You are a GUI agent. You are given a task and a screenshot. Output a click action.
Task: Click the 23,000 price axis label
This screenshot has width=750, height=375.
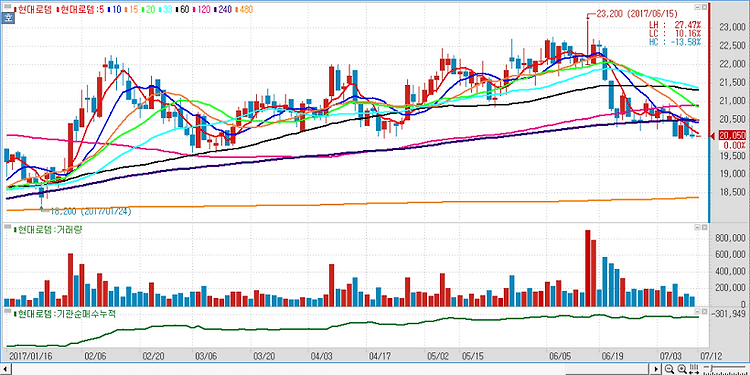pos(732,27)
